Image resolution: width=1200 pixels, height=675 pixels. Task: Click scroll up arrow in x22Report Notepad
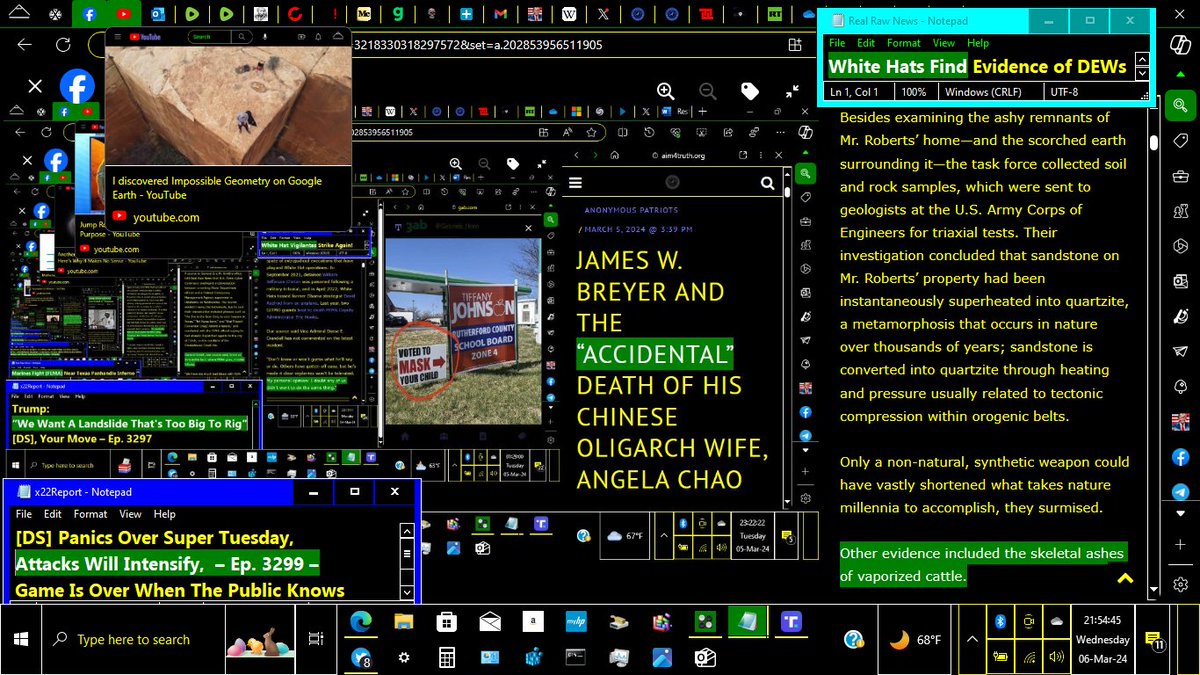407,532
